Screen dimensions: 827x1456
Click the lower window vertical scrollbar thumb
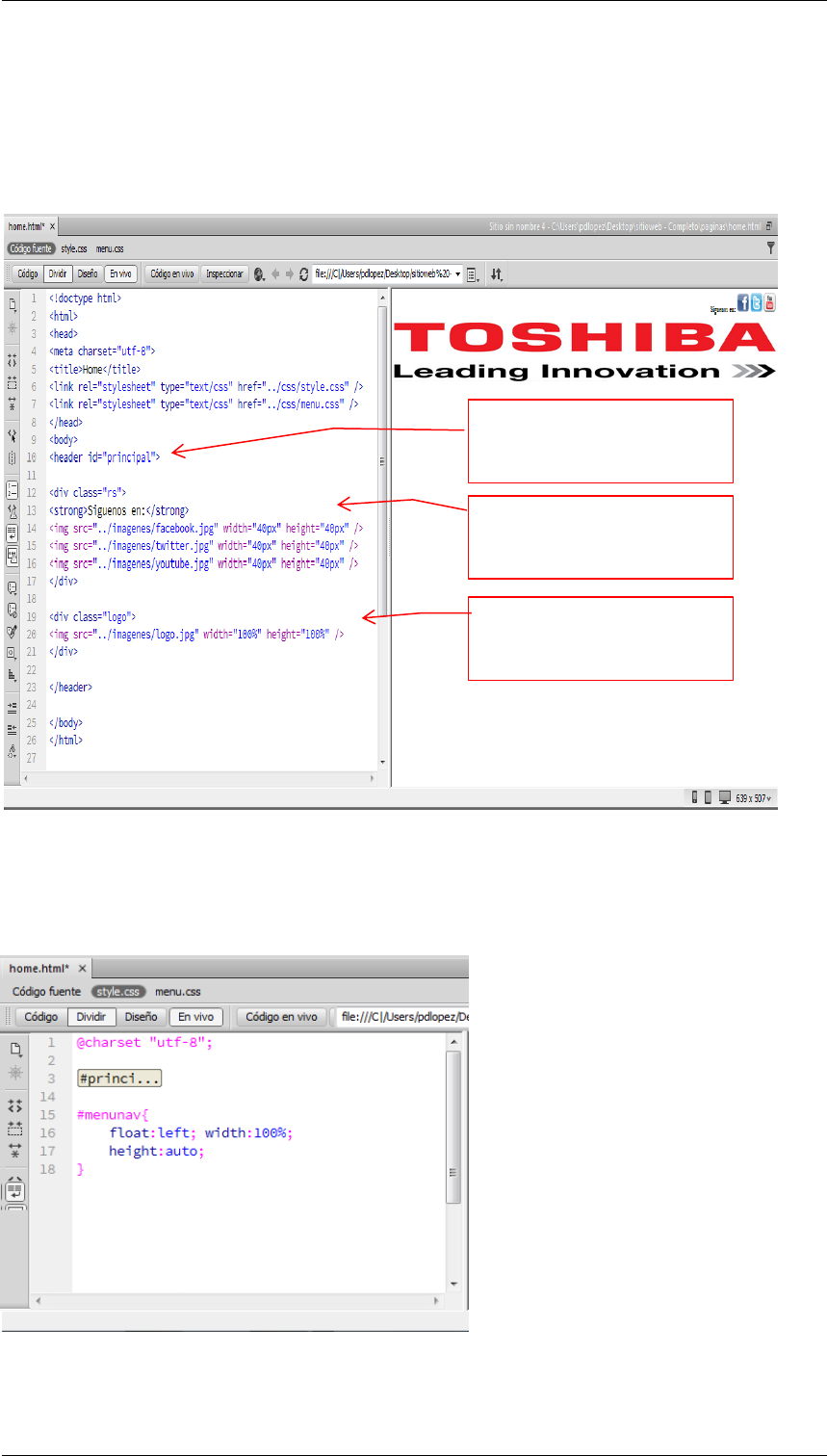[x=454, y=1127]
